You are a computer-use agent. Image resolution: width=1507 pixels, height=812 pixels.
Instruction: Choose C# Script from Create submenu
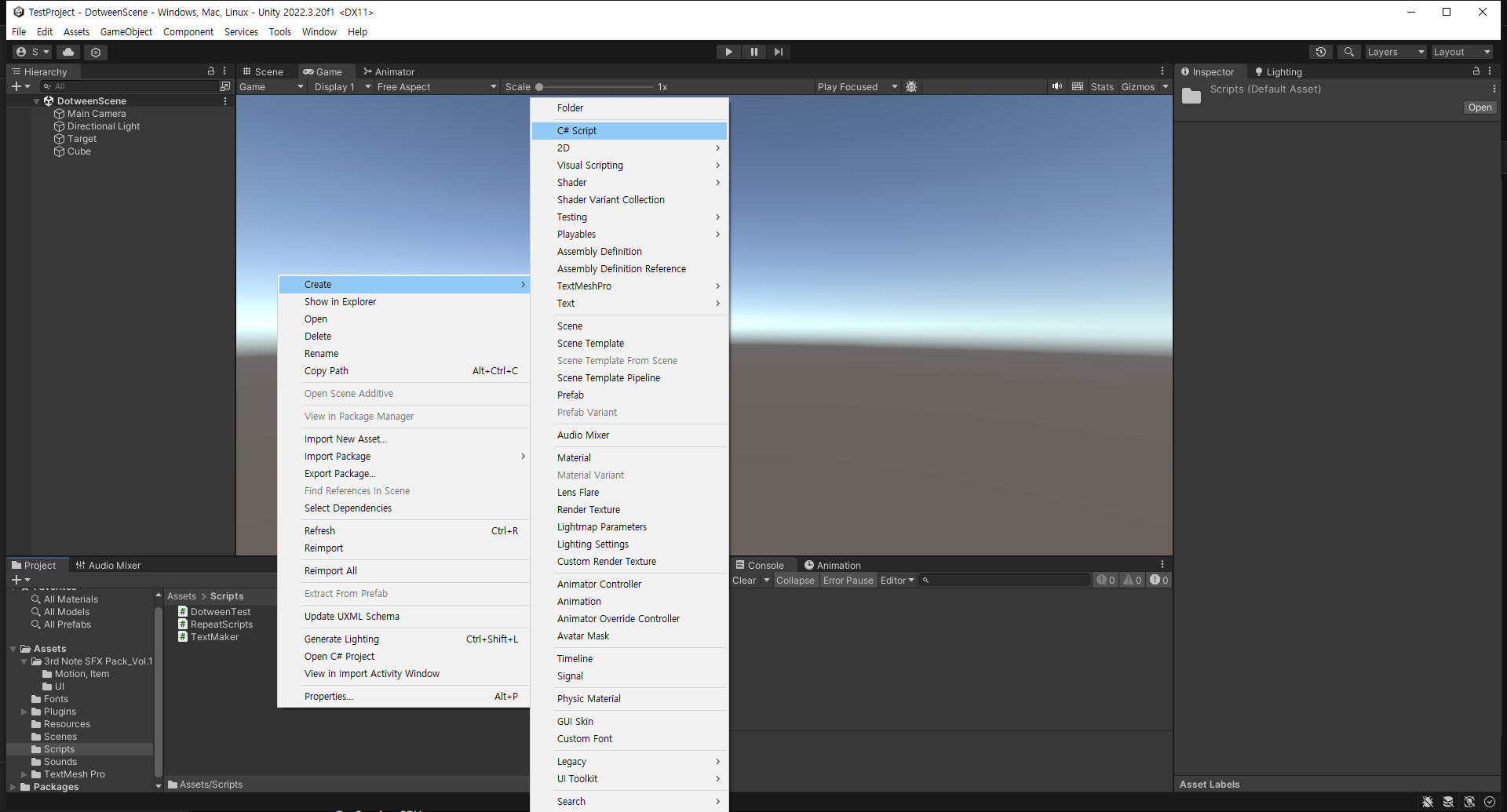pyautogui.click(x=629, y=131)
